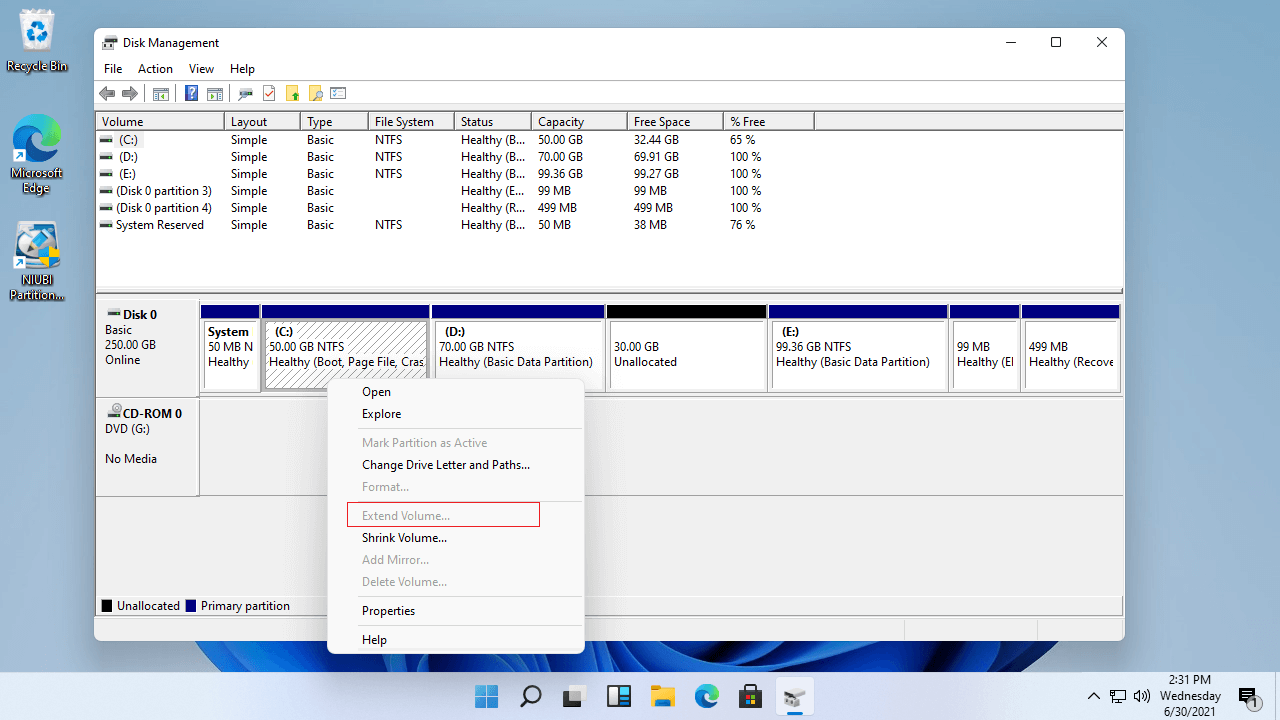This screenshot has height=720, width=1280.
Task: Click the Help question mark toolbar icon
Action: click(x=191, y=94)
